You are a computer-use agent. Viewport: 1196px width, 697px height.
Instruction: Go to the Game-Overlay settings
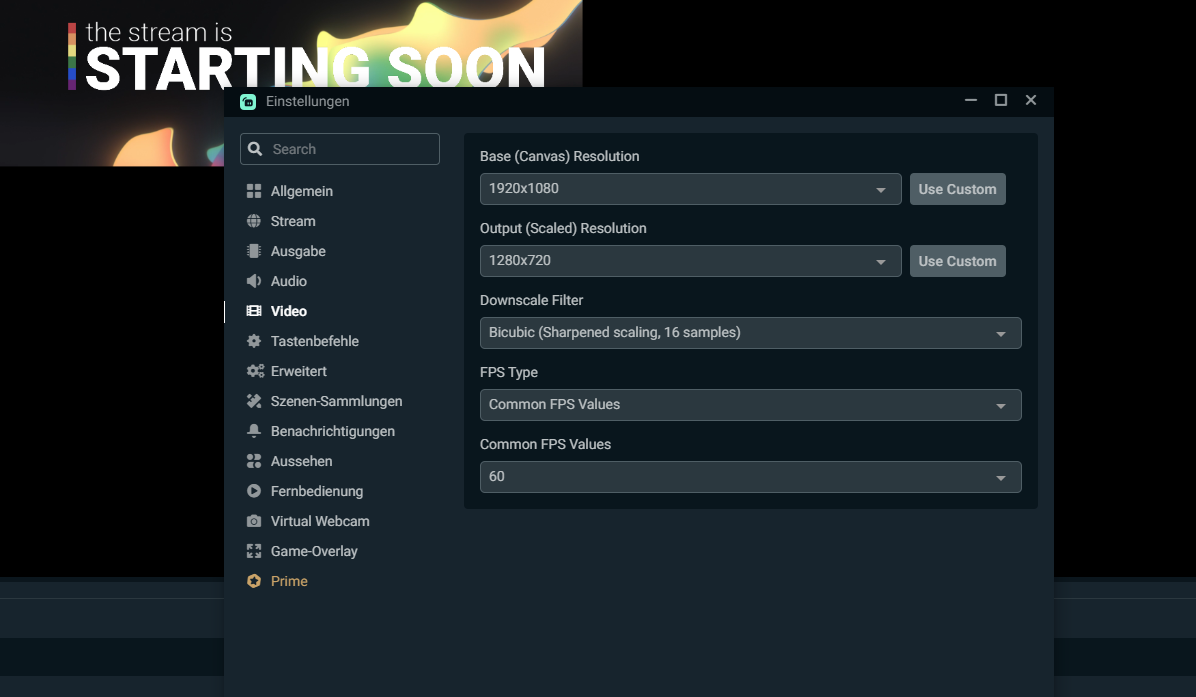(313, 551)
